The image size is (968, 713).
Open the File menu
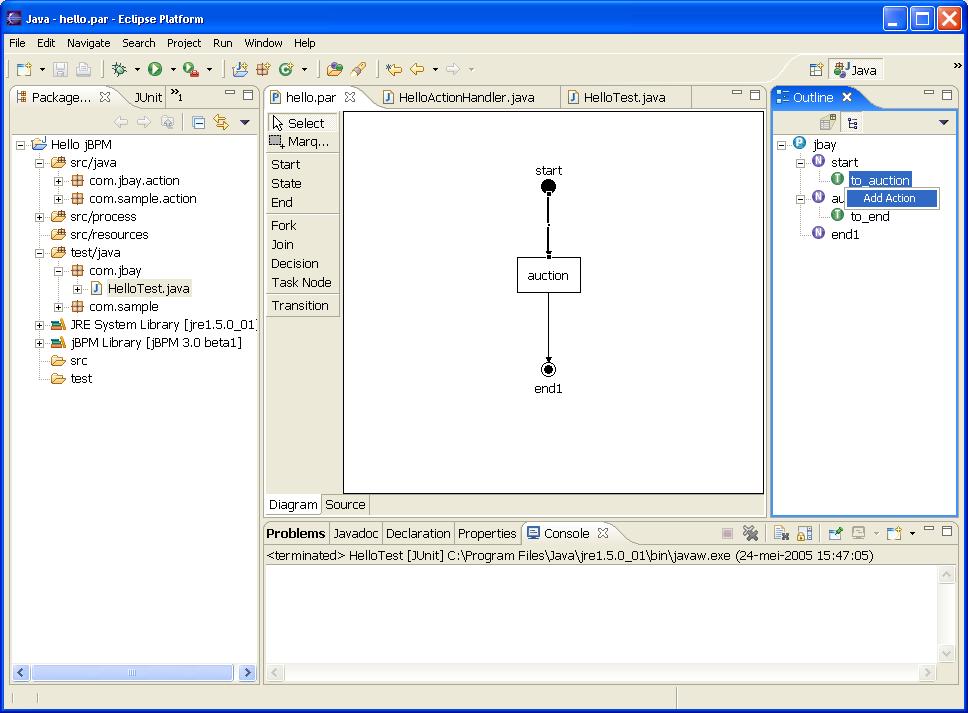click(x=17, y=43)
